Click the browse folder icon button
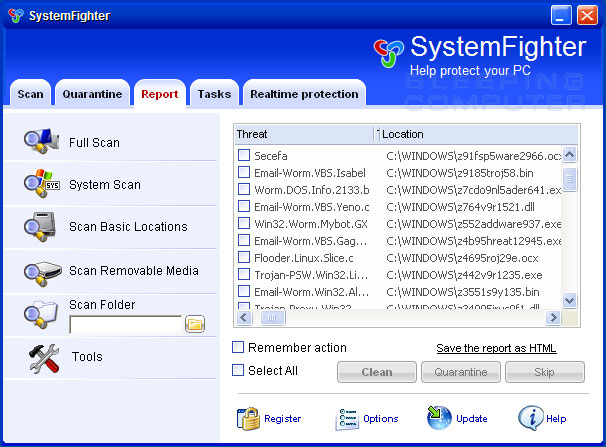Image resolution: width=606 pixels, height=447 pixels. click(195, 324)
